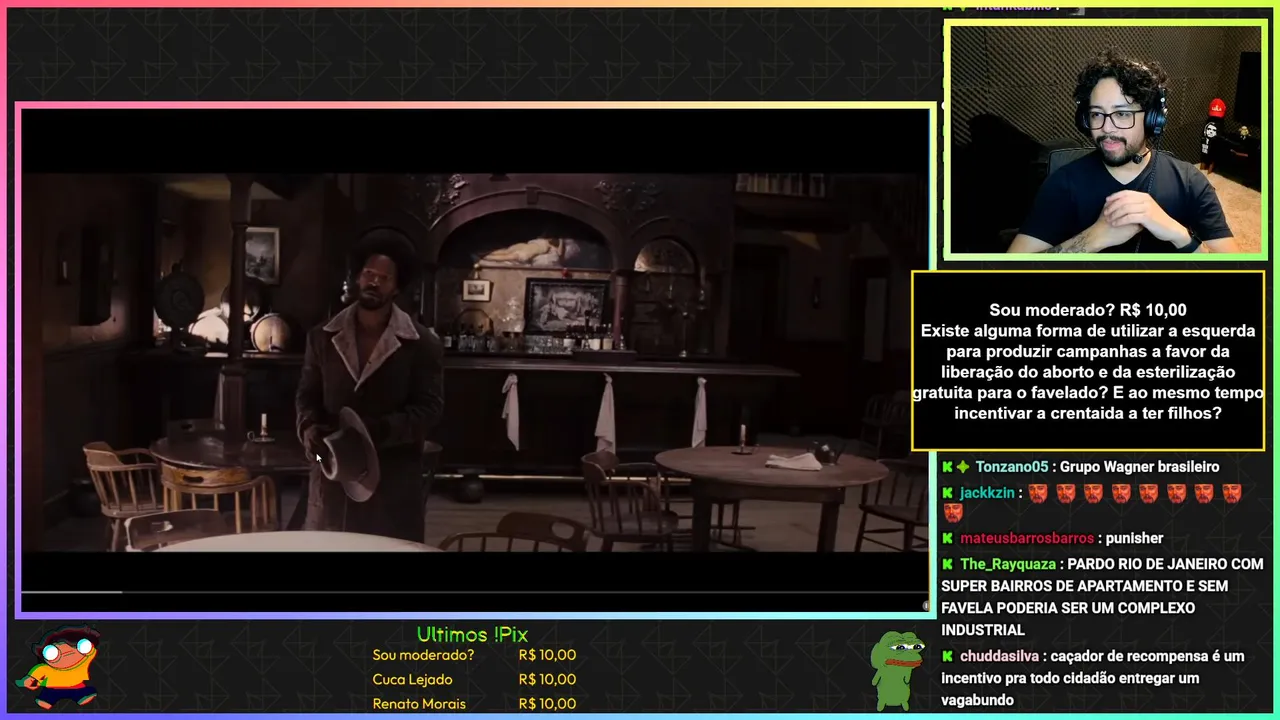Click the lone face emote on jackkzin's wrapped line

pyautogui.click(x=953, y=513)
